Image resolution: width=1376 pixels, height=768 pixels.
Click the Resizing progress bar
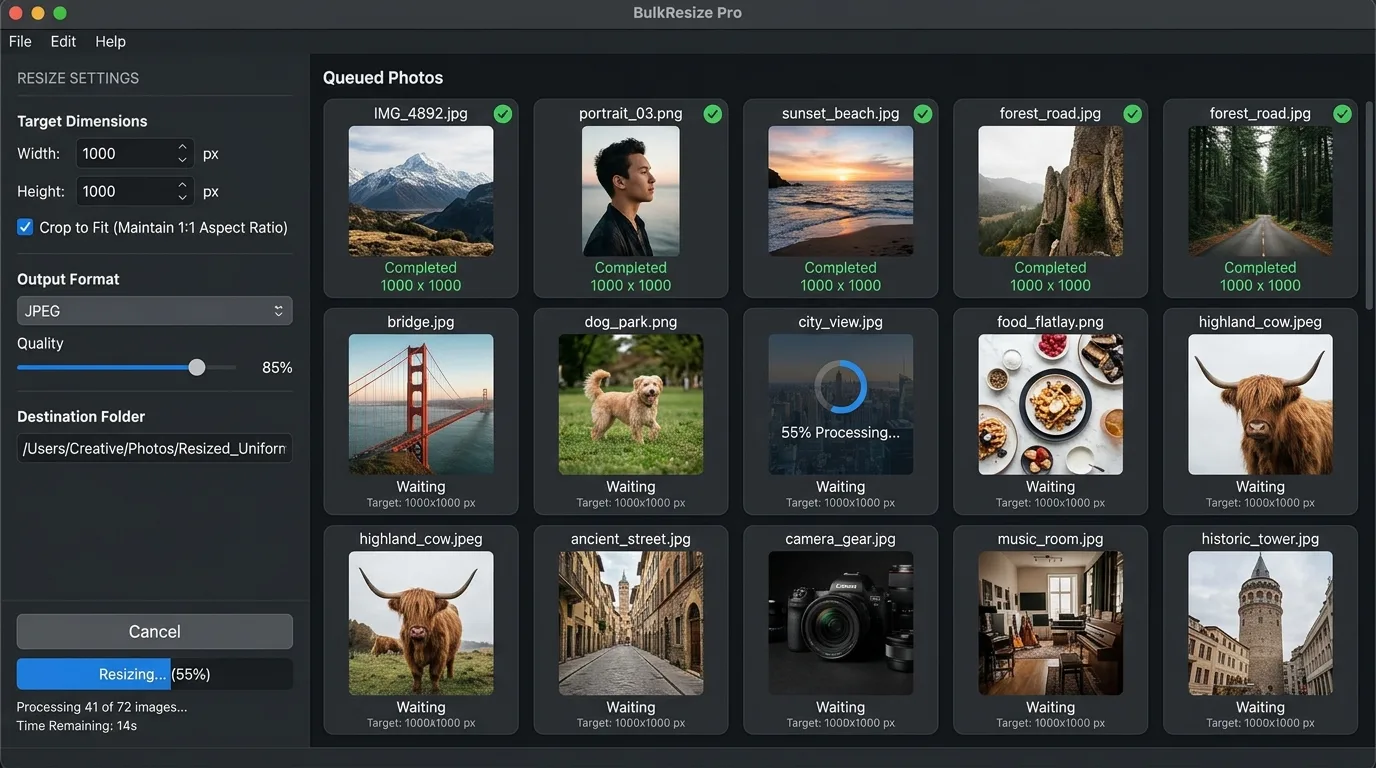[x=154, y=674]
